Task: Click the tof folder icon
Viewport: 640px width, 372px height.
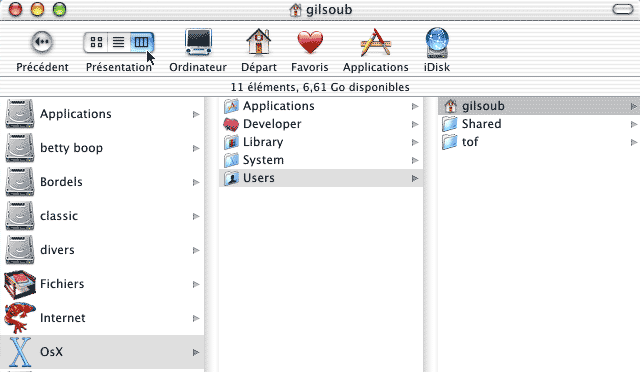Action: [x=450, y=142]
